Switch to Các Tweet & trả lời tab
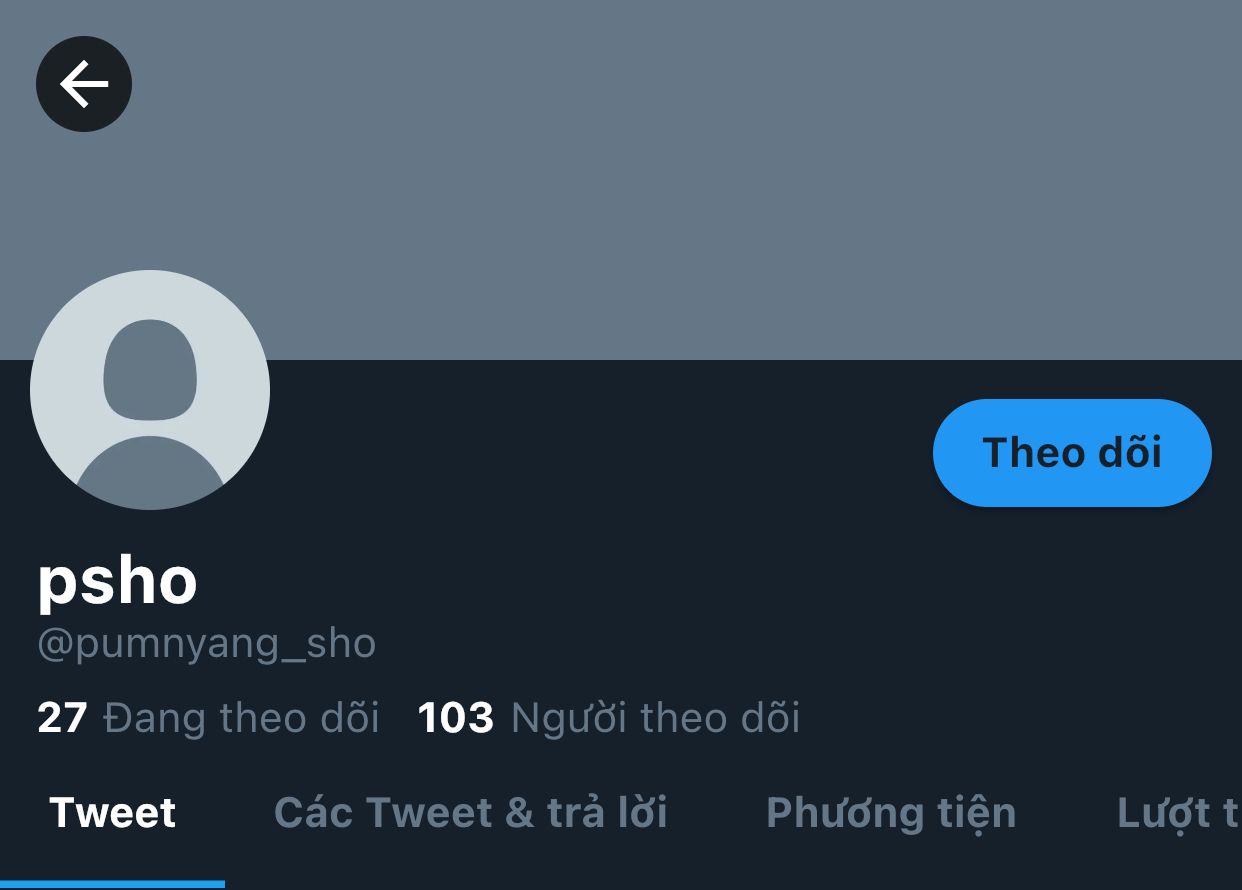This screenshot has height=890, width=1242. pyautogui.click(x=471, y=813)
